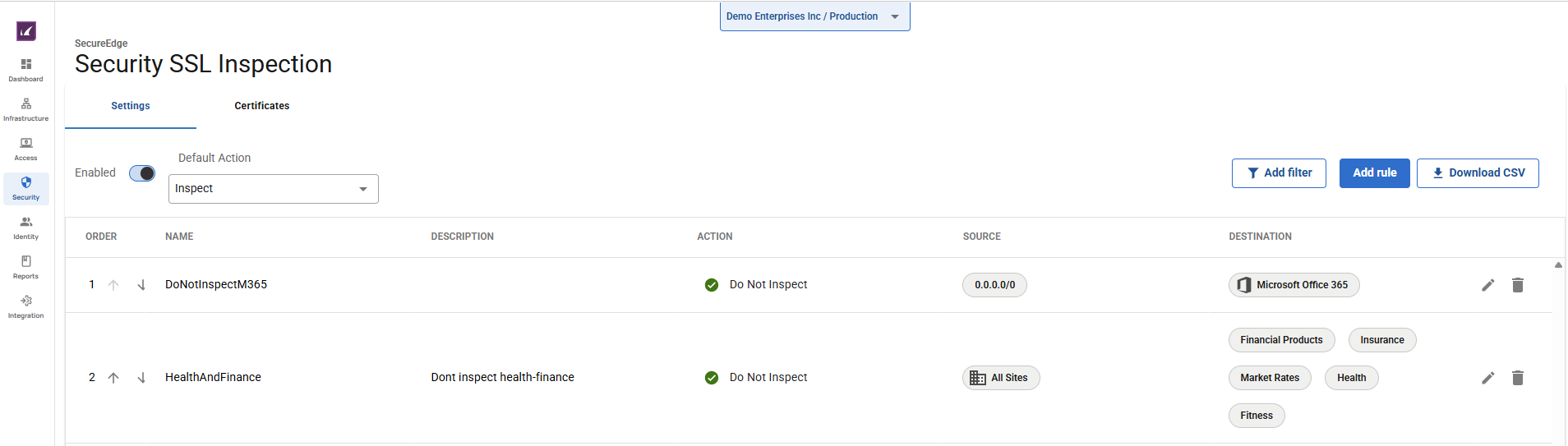Open the Identity sidebar section

coord(26,227)
